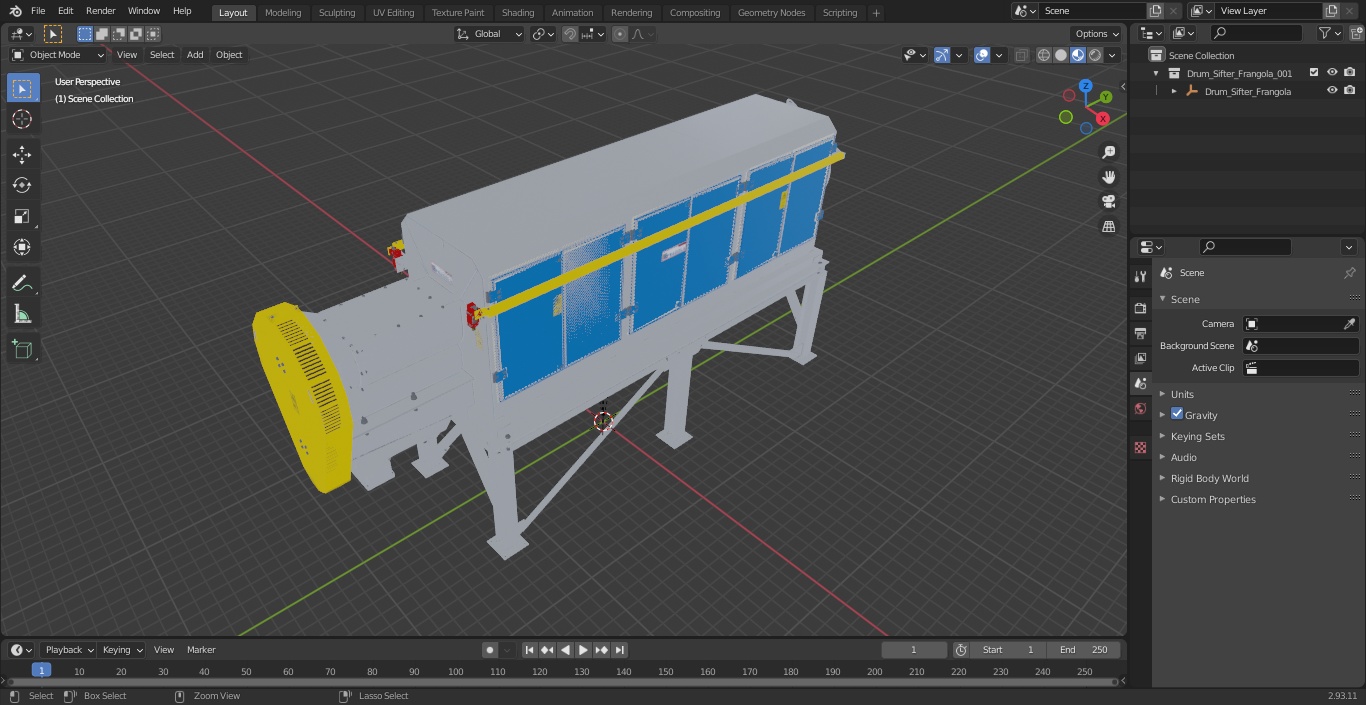
Task: Open the Add menu in viewport header
Action: pos(195,55)
